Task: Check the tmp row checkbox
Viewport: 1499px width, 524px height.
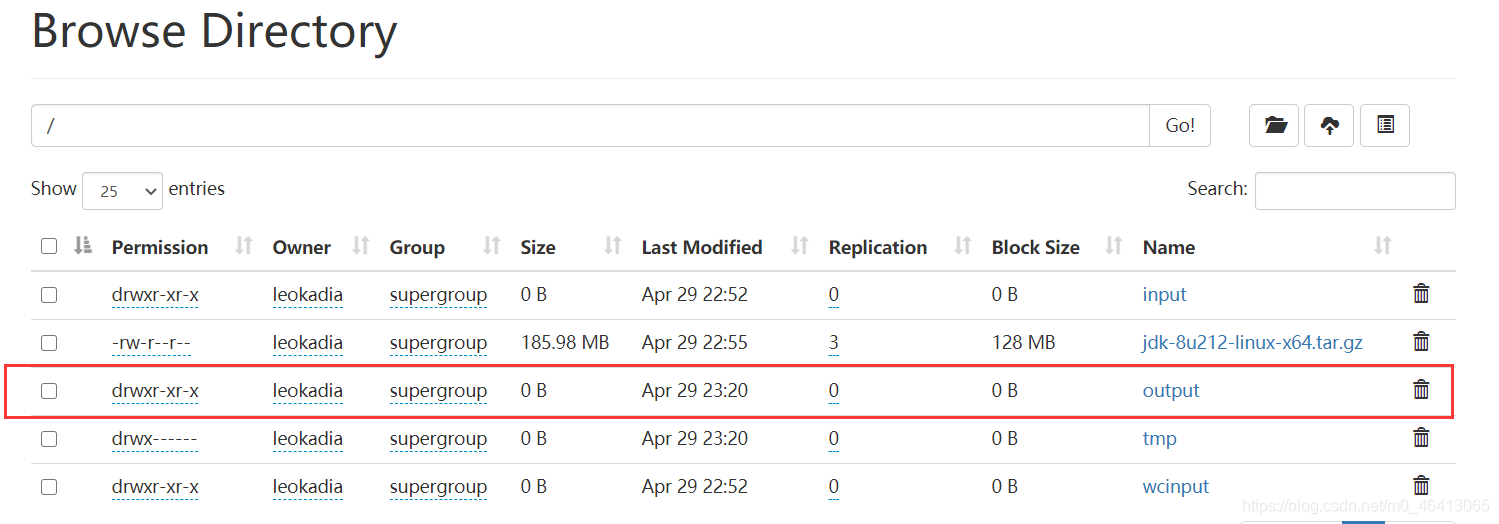Action: [x=49, y=439]
